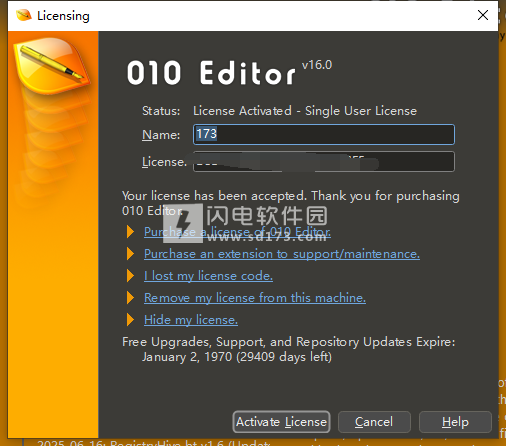The image size is (506, 446).
Task: Click the expiry date 'January 2, 1970' text
Action: point(187,357)
